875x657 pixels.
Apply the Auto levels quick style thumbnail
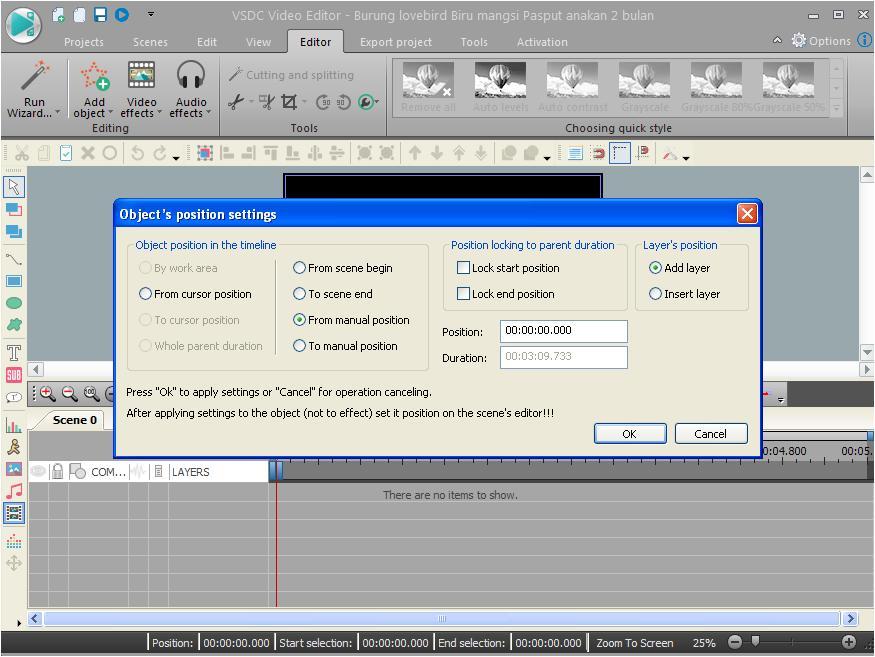[500, 87]
